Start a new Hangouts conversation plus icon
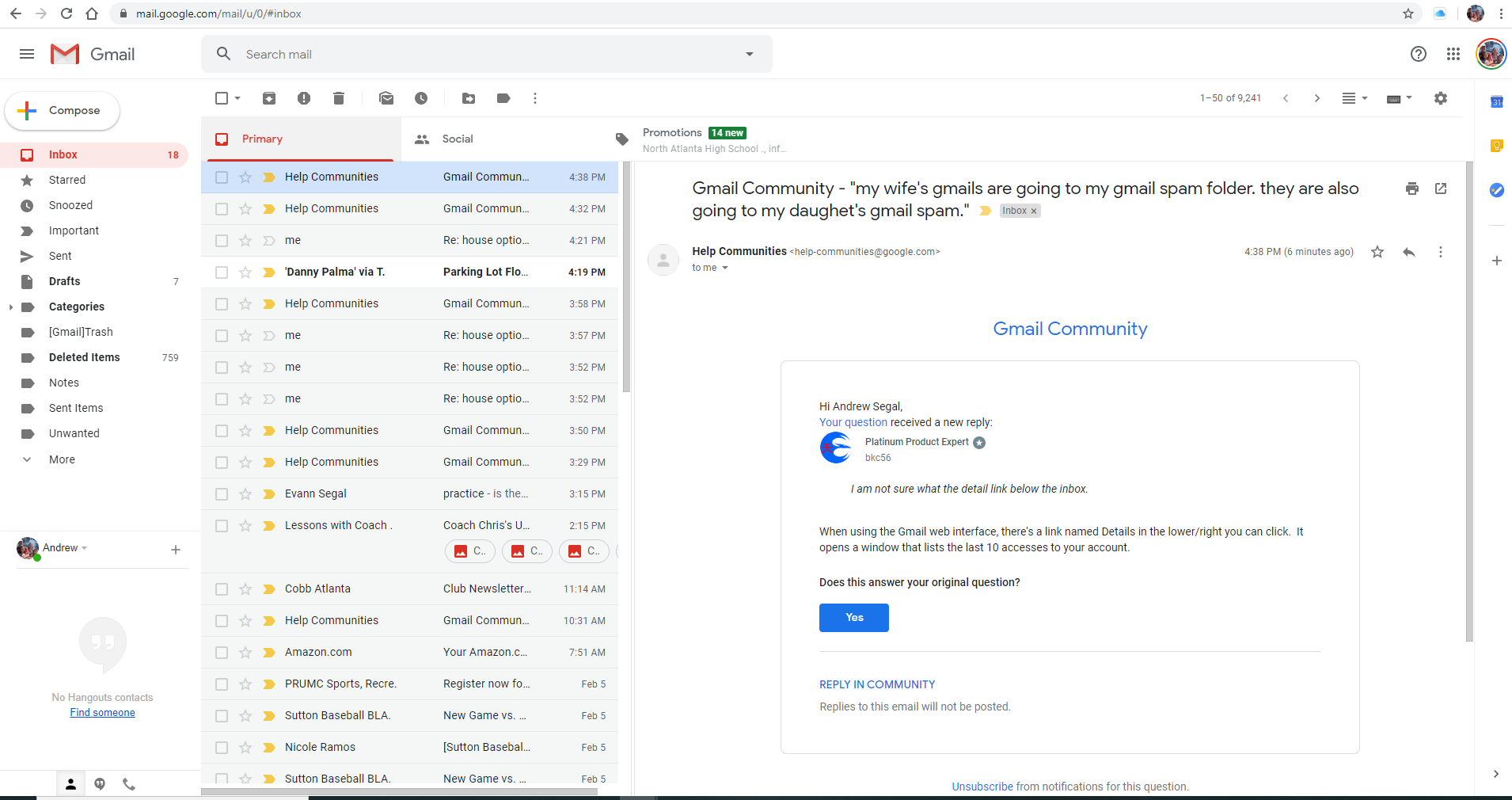 pos(176,549)
